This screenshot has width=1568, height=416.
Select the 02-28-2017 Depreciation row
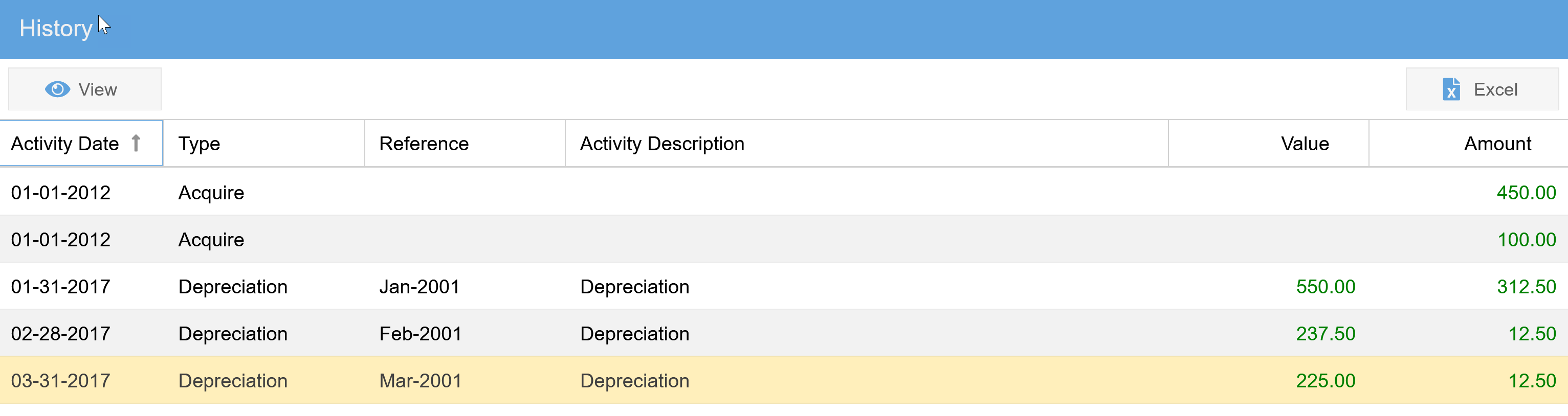coord(913,333)
